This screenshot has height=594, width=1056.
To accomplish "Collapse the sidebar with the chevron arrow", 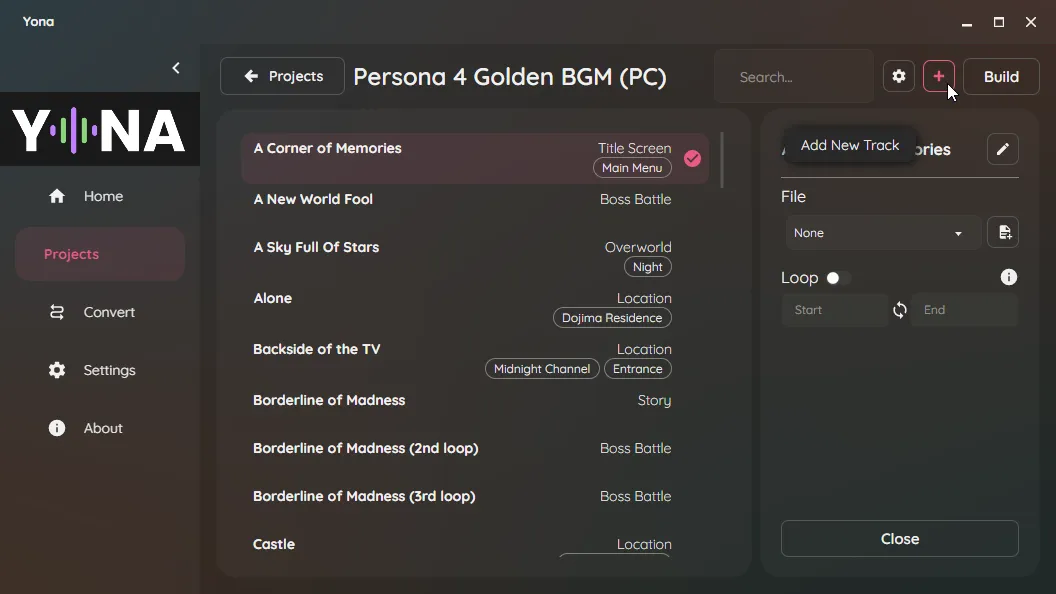I will click(x=176, y=68).
